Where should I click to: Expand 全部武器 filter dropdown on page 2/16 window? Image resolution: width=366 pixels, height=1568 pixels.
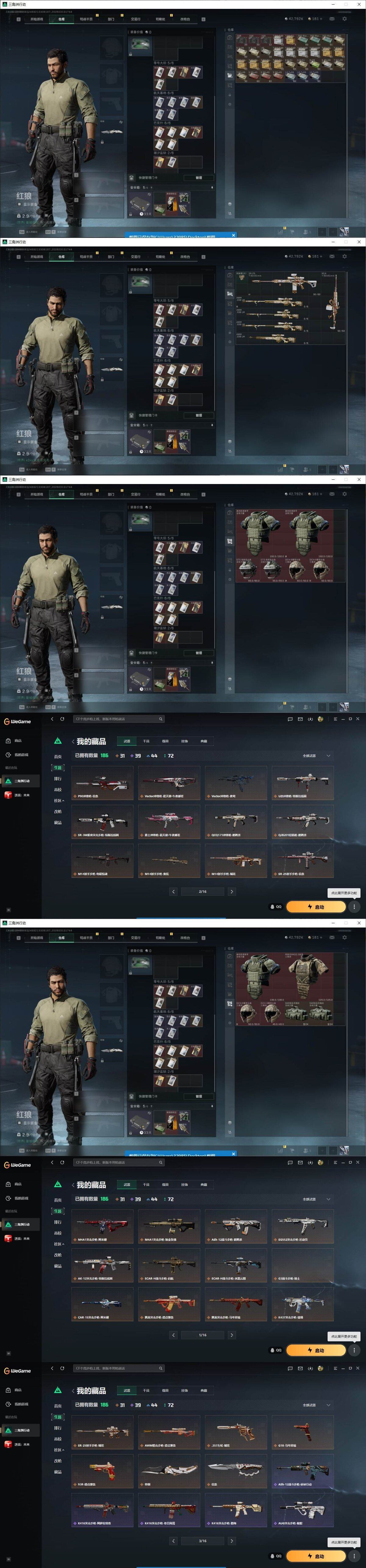coord(317,755)
